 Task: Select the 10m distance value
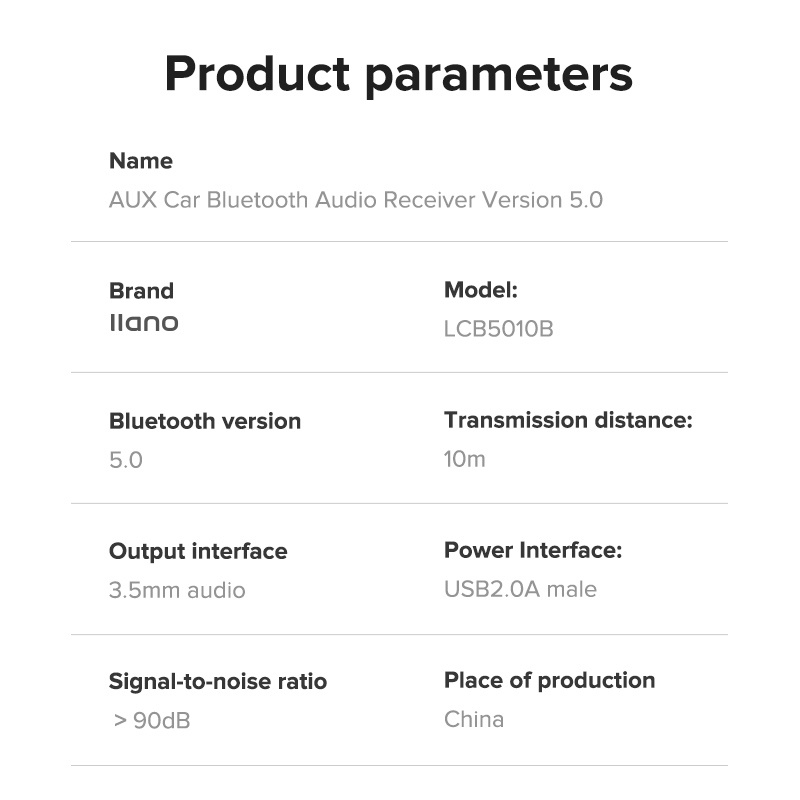[x=464, y=459]
